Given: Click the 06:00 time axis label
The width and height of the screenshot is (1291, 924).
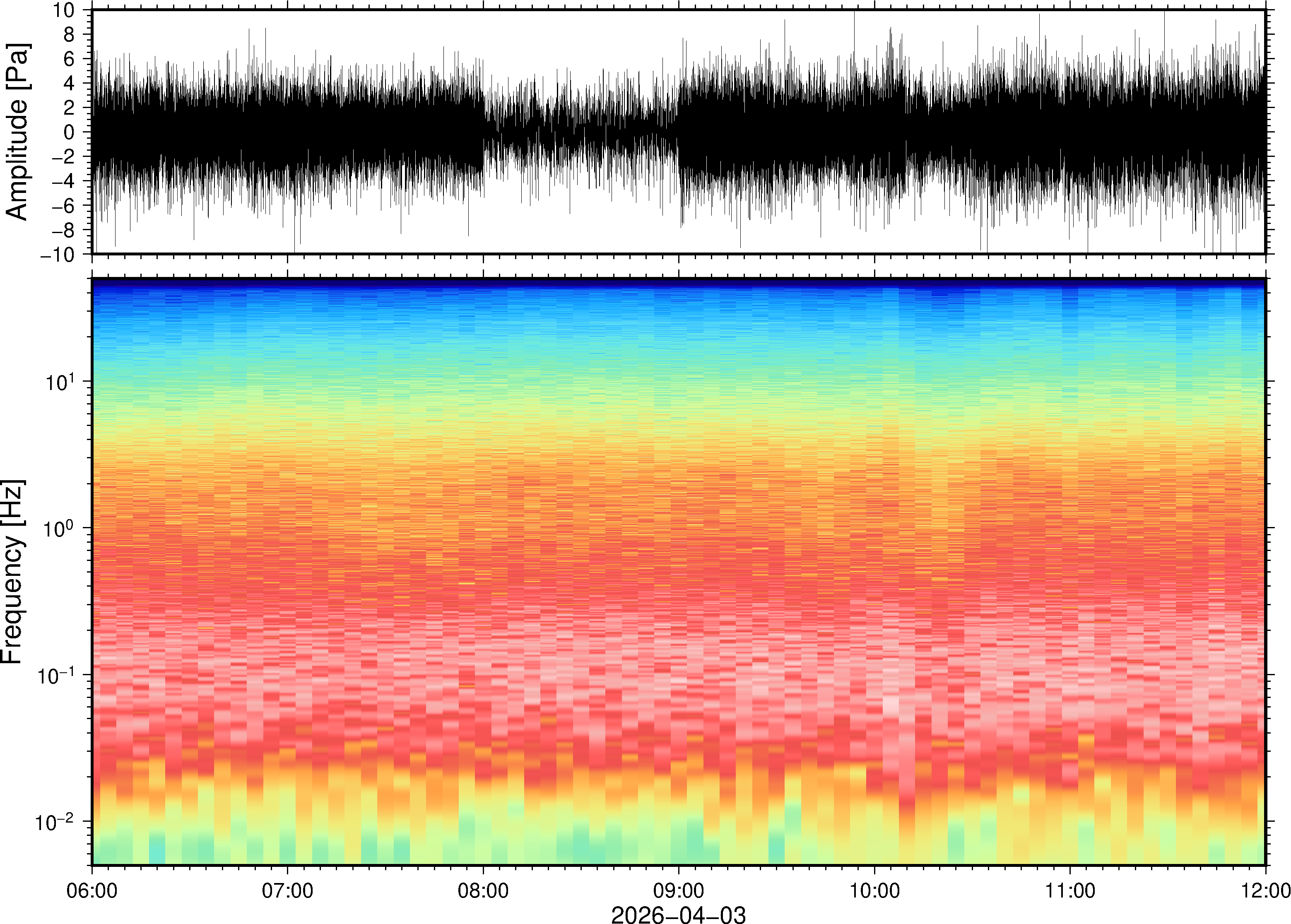Looking at the screenshot, I should click(x=92, y=890).
